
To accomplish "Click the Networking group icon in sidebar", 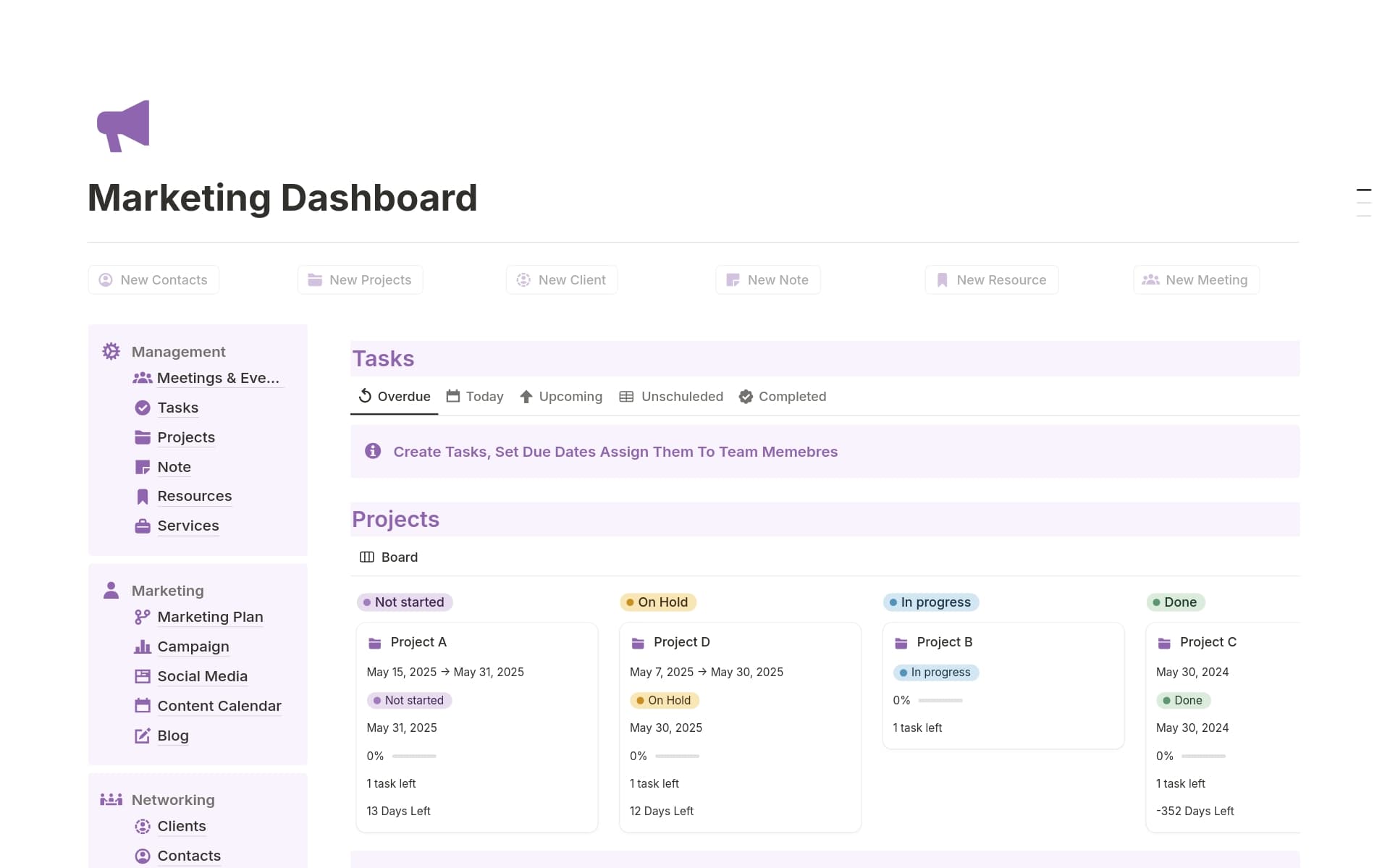I will 110,799.
